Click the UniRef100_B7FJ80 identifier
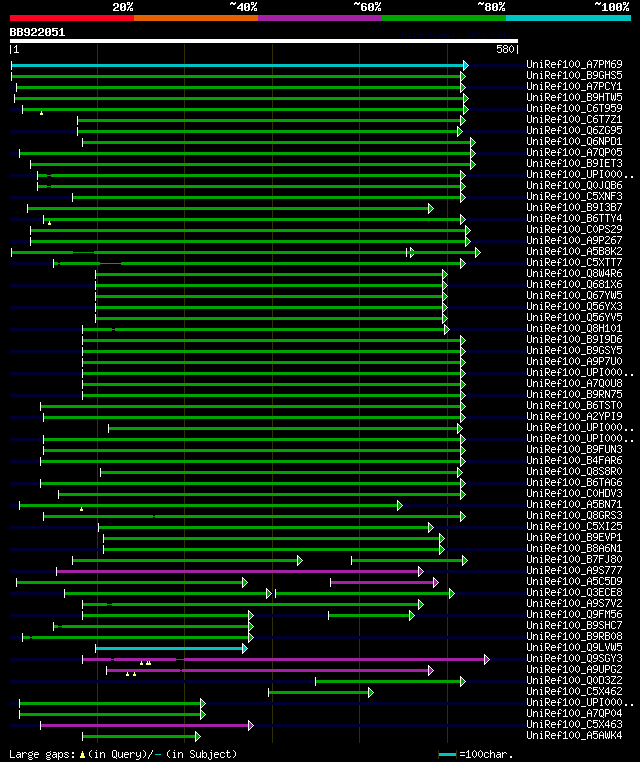 tap(574, 559)
